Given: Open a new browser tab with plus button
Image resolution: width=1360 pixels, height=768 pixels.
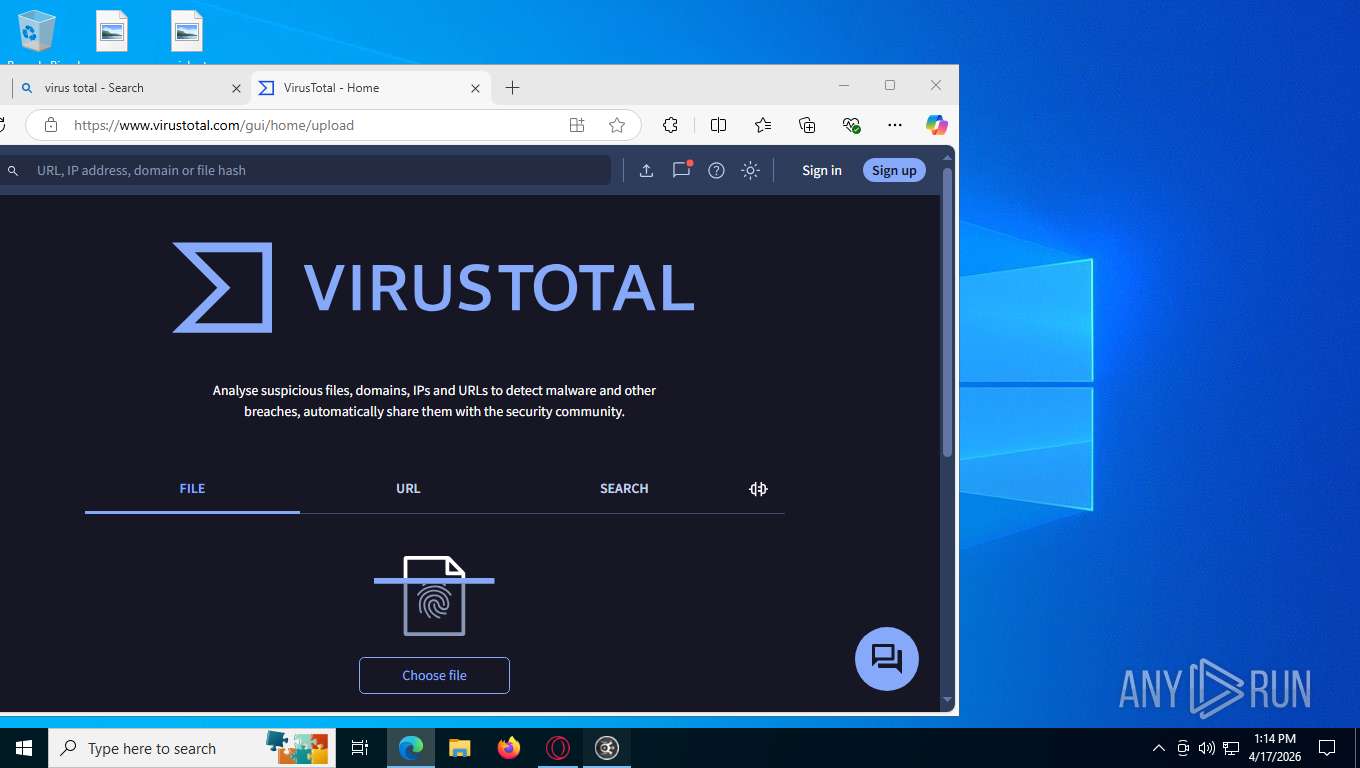Looking at the screenshot, I should [512, 88].
